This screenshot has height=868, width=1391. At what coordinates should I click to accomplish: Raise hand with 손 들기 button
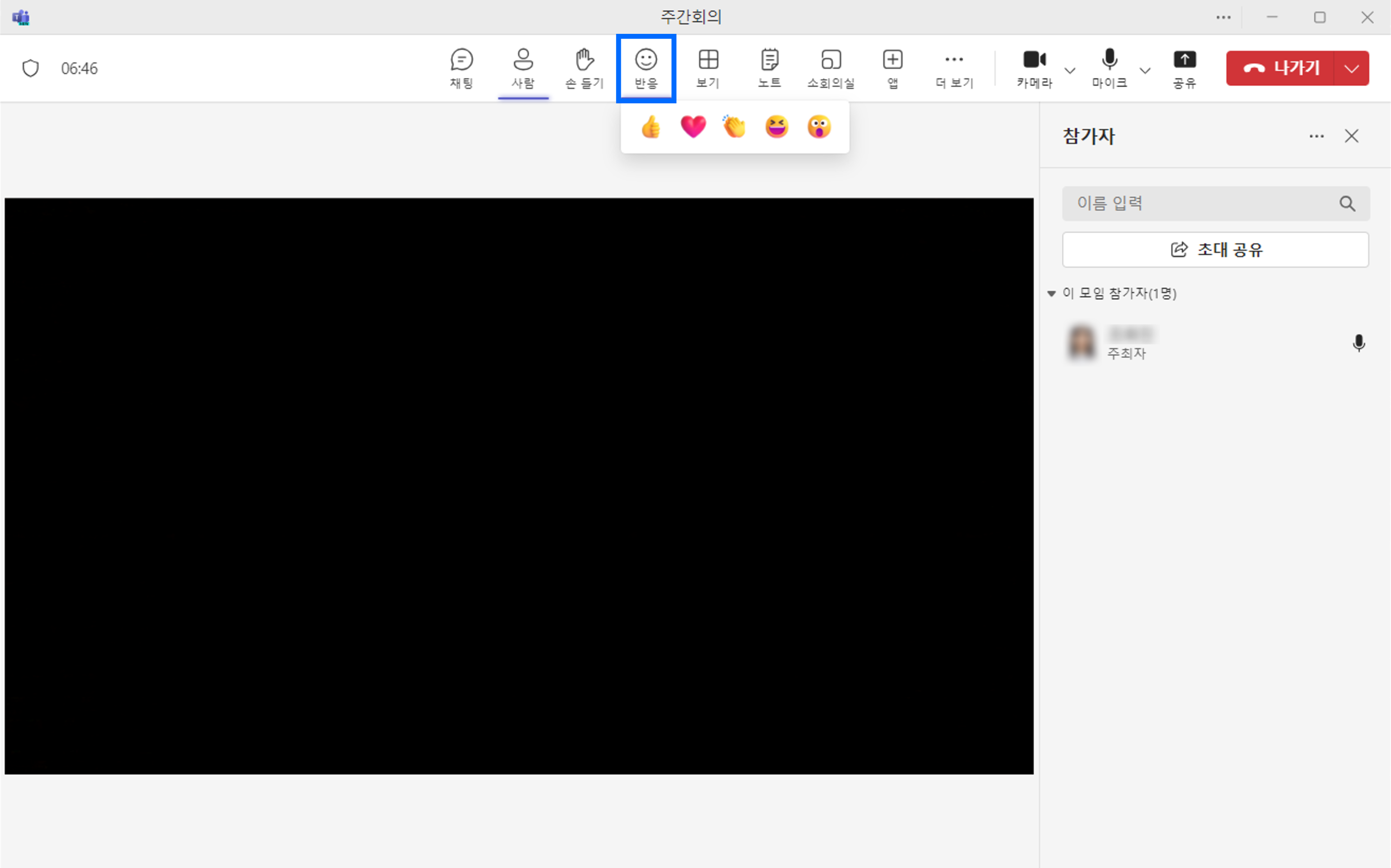click(584, 68)
